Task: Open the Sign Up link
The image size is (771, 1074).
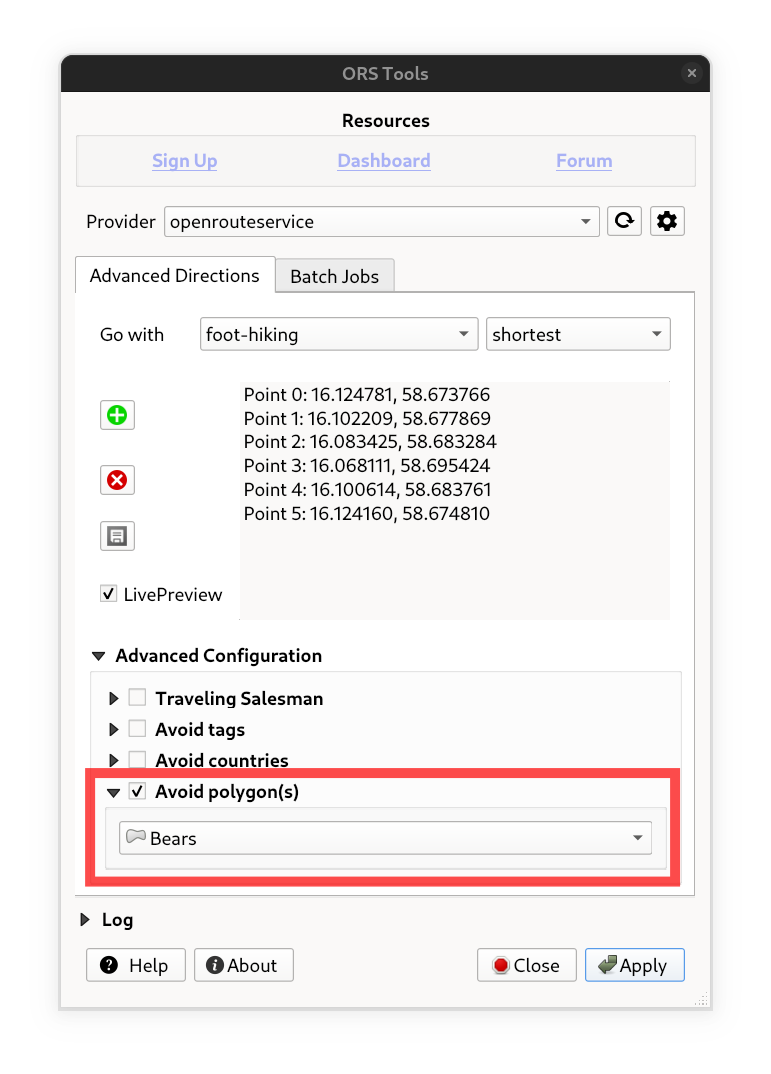Action: [184, 161]
